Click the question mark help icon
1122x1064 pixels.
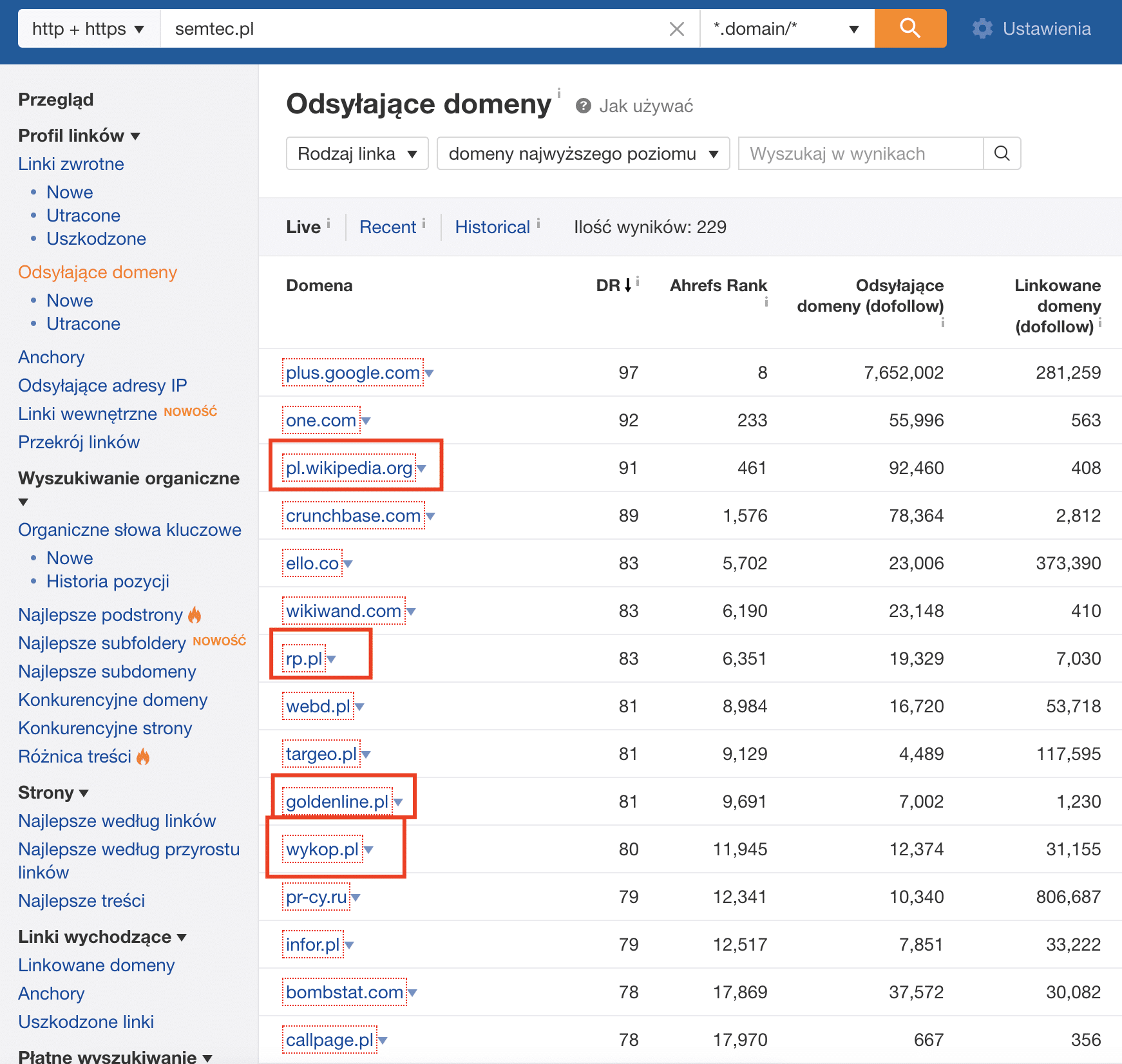(x=583, y=106)
